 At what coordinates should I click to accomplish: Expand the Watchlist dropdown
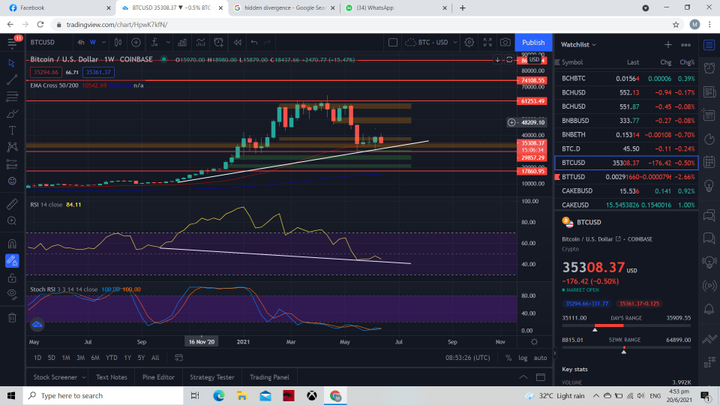(578, 45)
